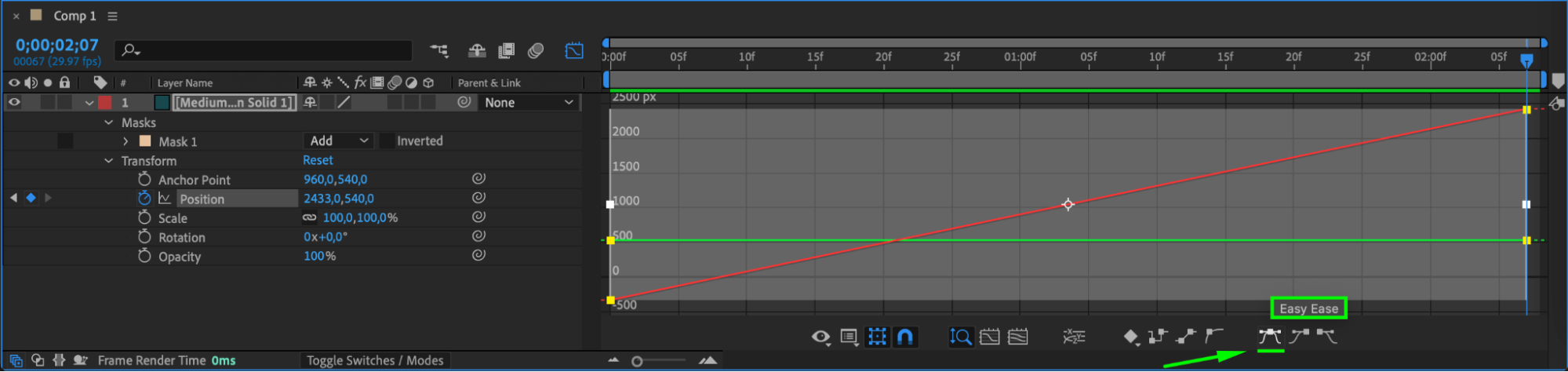Hide layer 1 using its eye switch
Screen dimensions: 1568x372
click(14, 102)
